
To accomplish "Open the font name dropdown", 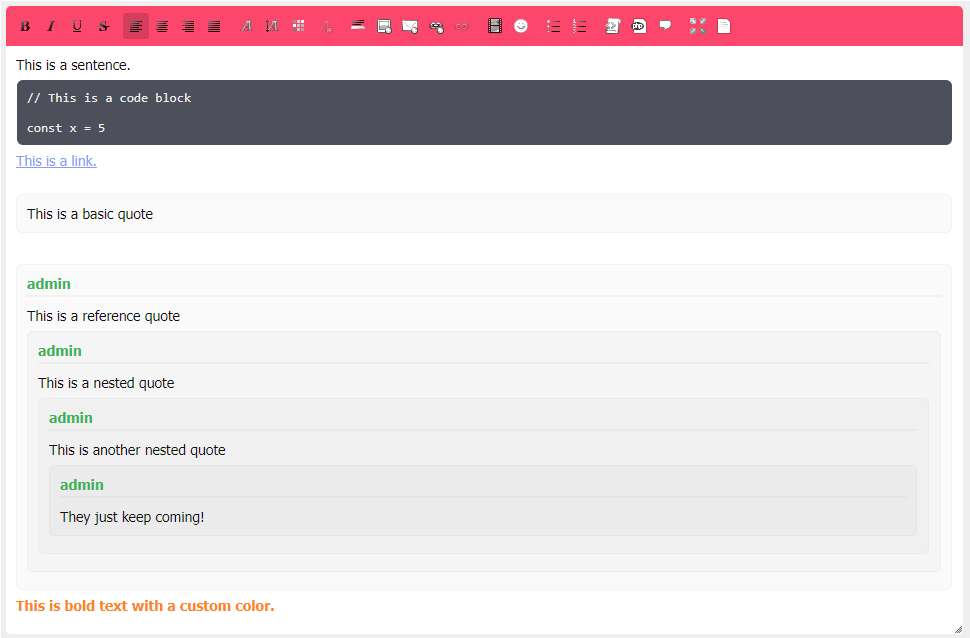I will (246, 26).
